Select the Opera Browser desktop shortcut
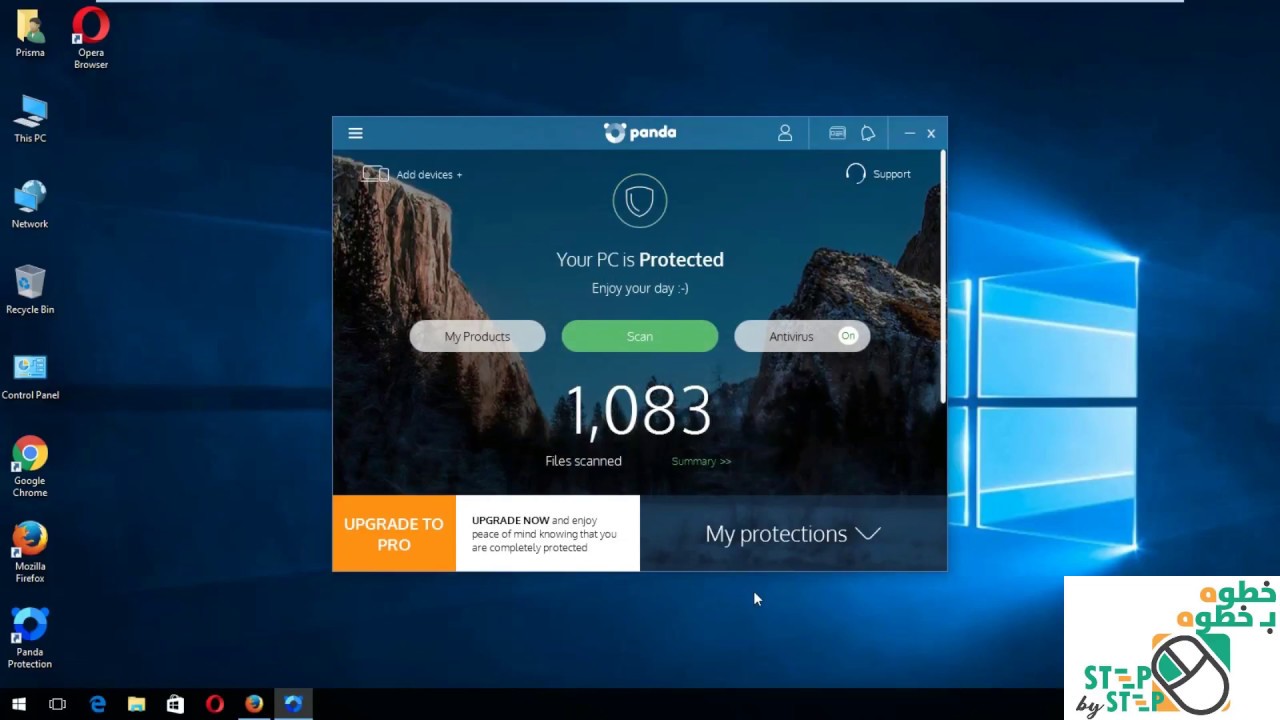This screenshot has height=720, width=1280. coord(91,38)
